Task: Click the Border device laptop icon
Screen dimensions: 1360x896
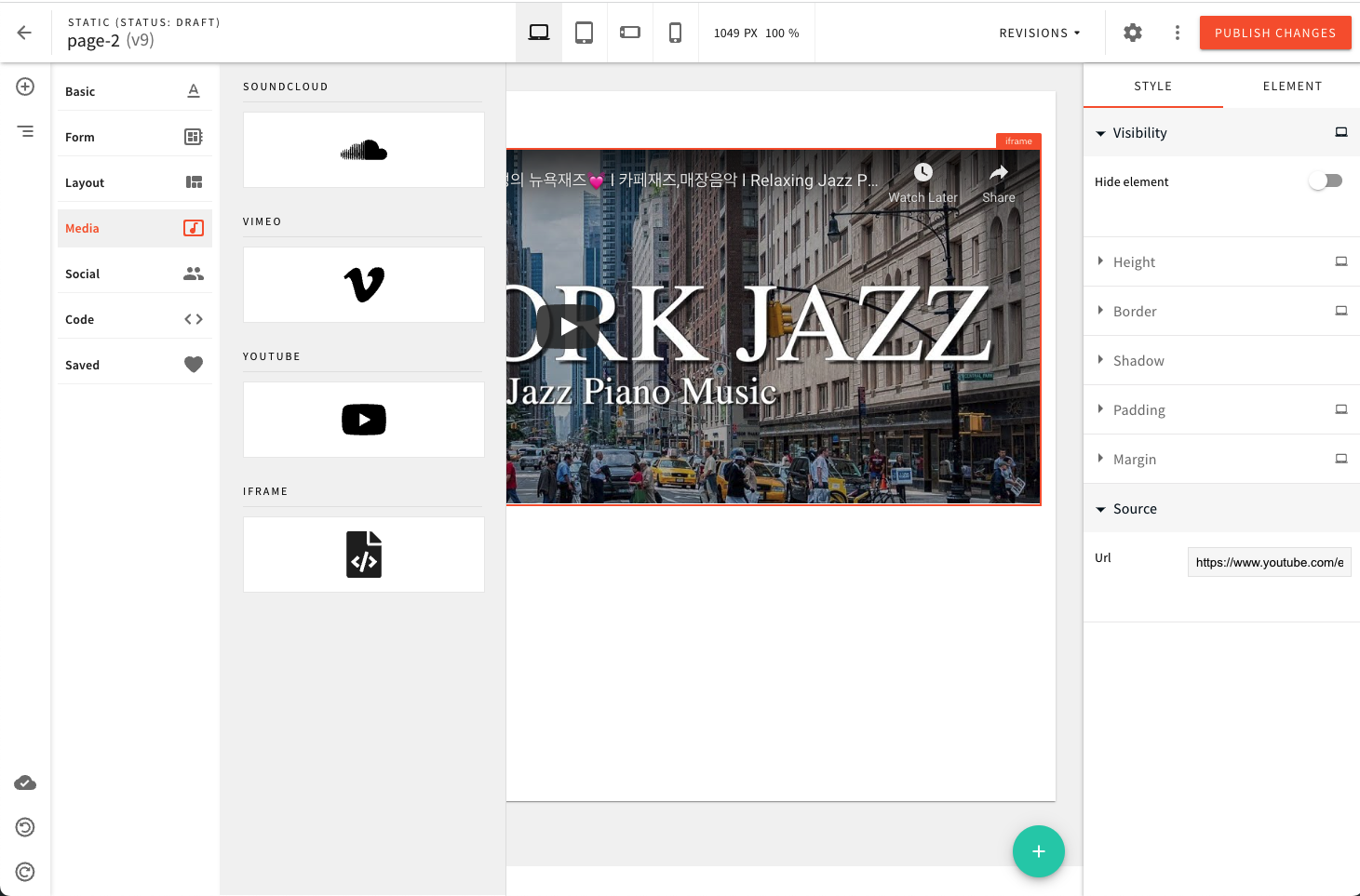Action: 1341,311
